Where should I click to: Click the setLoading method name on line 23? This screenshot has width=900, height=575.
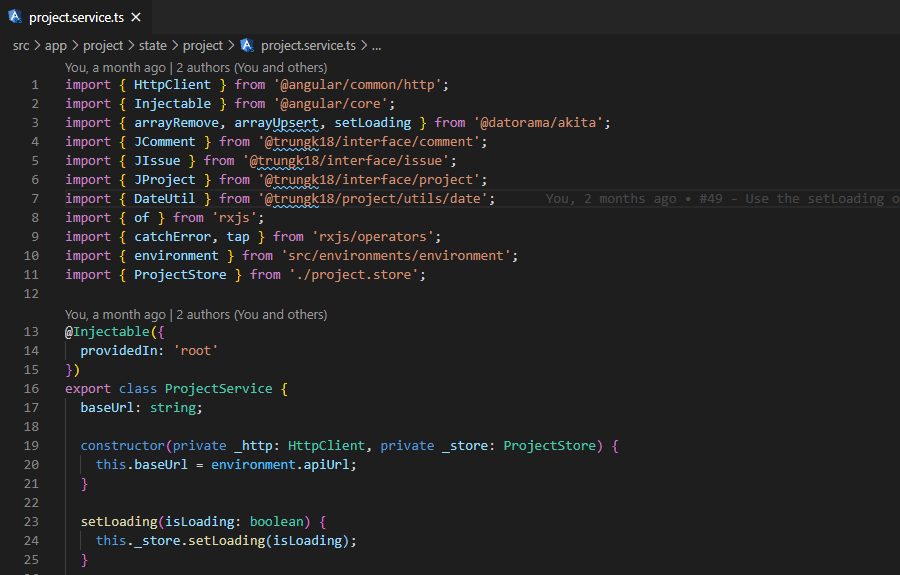tap(119, 521)
